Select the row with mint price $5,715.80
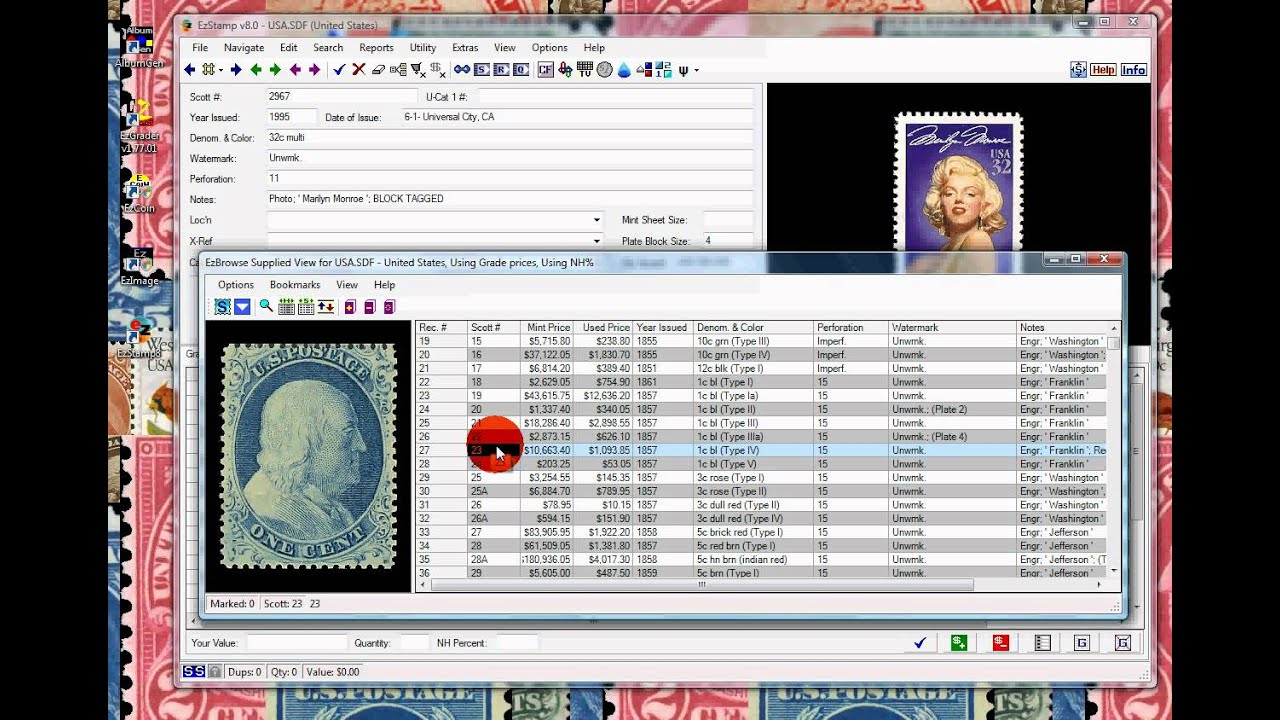 (x=762, y=341)
